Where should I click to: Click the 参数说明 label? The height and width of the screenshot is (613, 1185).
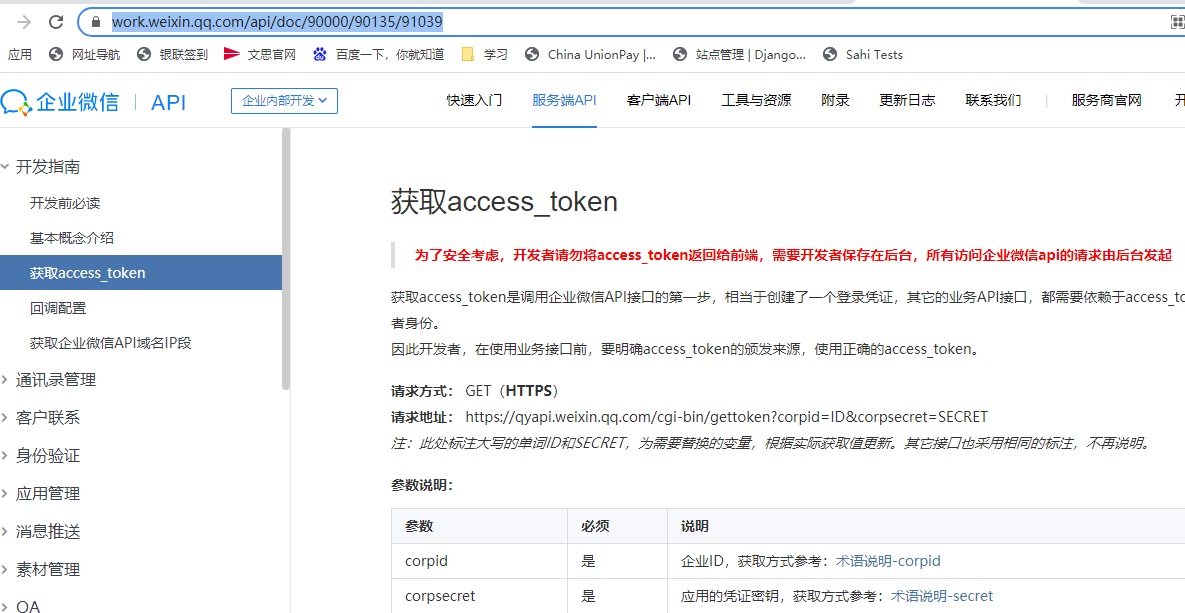[422, 485]
